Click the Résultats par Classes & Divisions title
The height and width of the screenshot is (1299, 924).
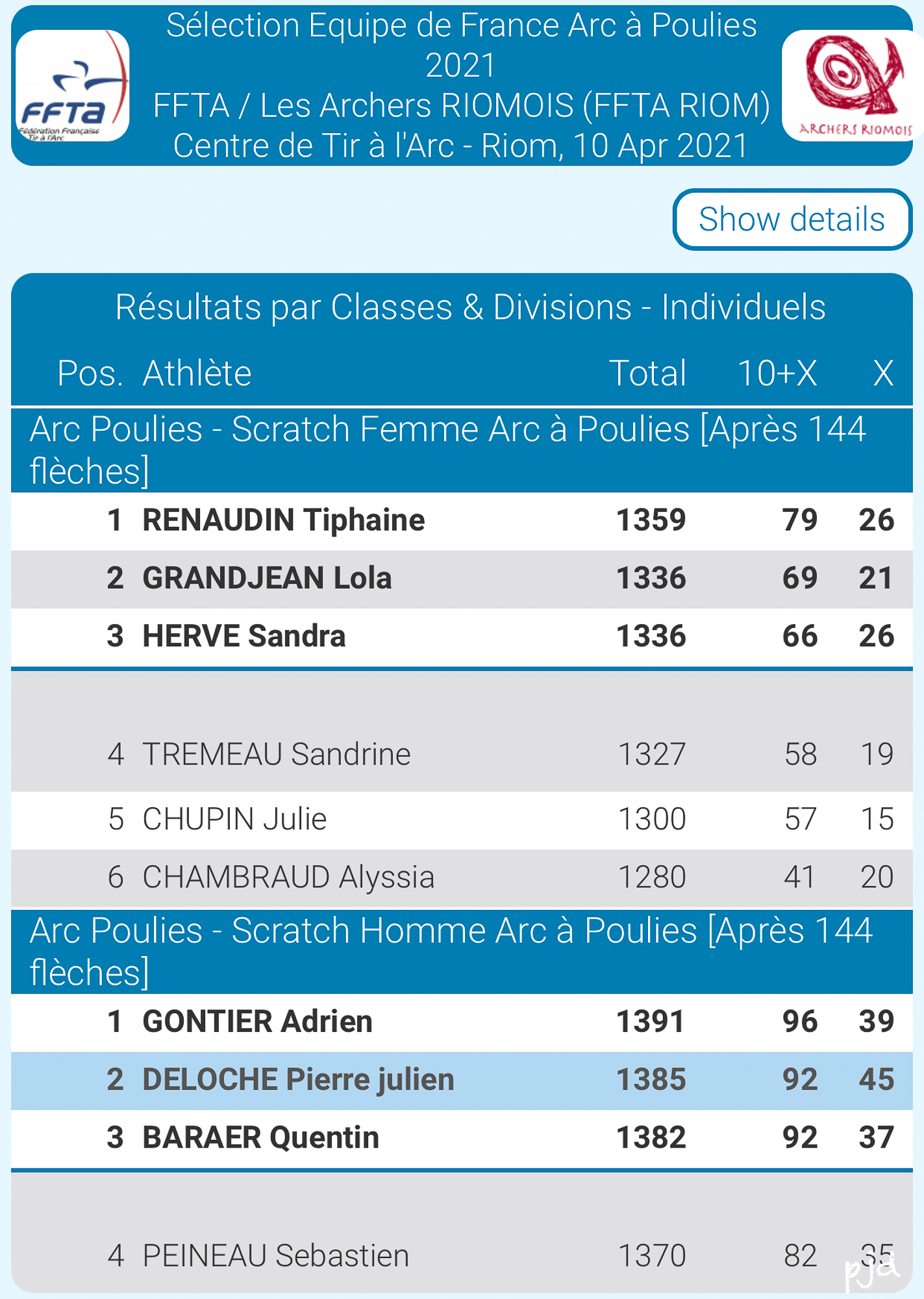[470, 307]
